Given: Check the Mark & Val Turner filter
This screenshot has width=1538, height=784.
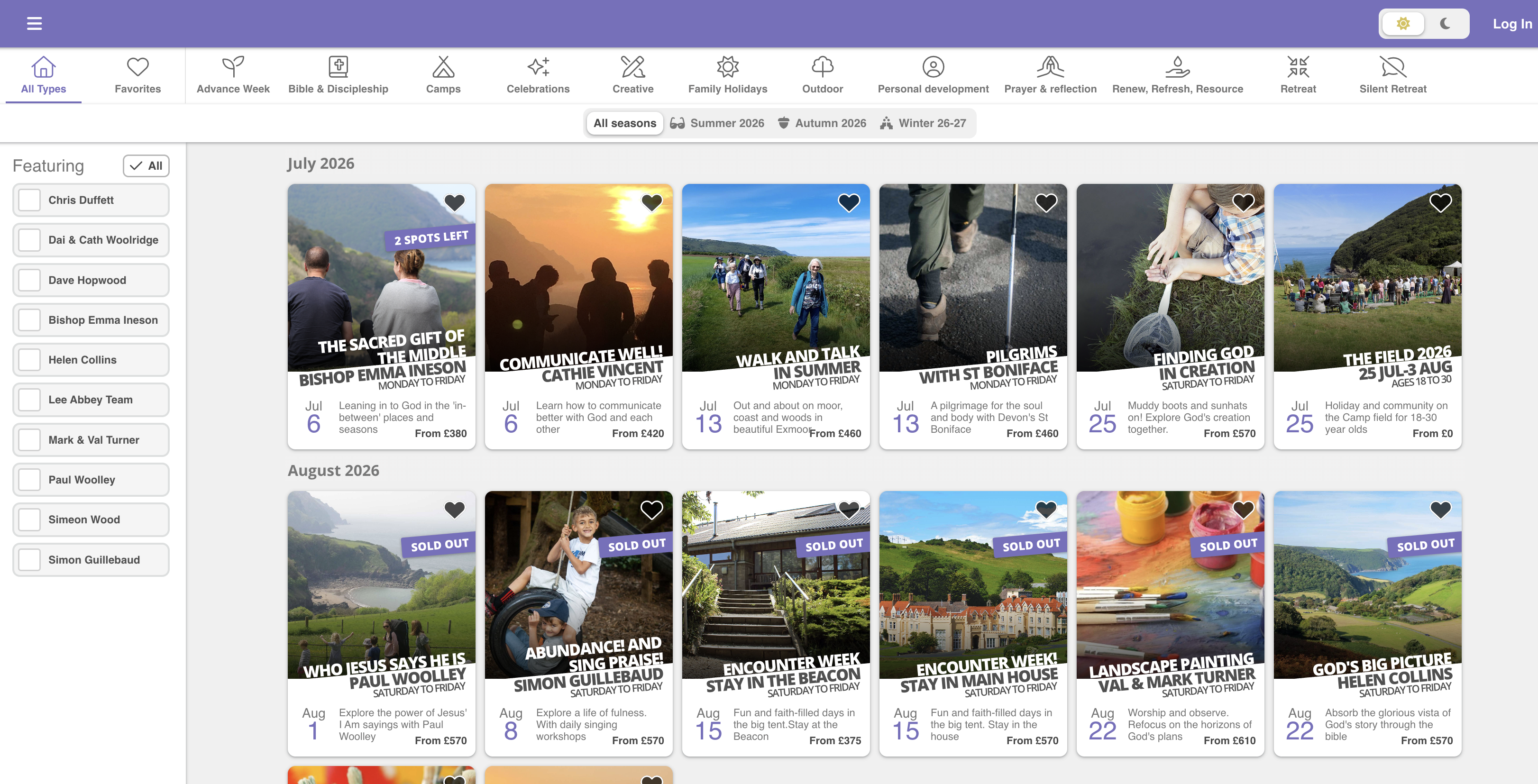Looking at the screenshot, I should 91,440.
